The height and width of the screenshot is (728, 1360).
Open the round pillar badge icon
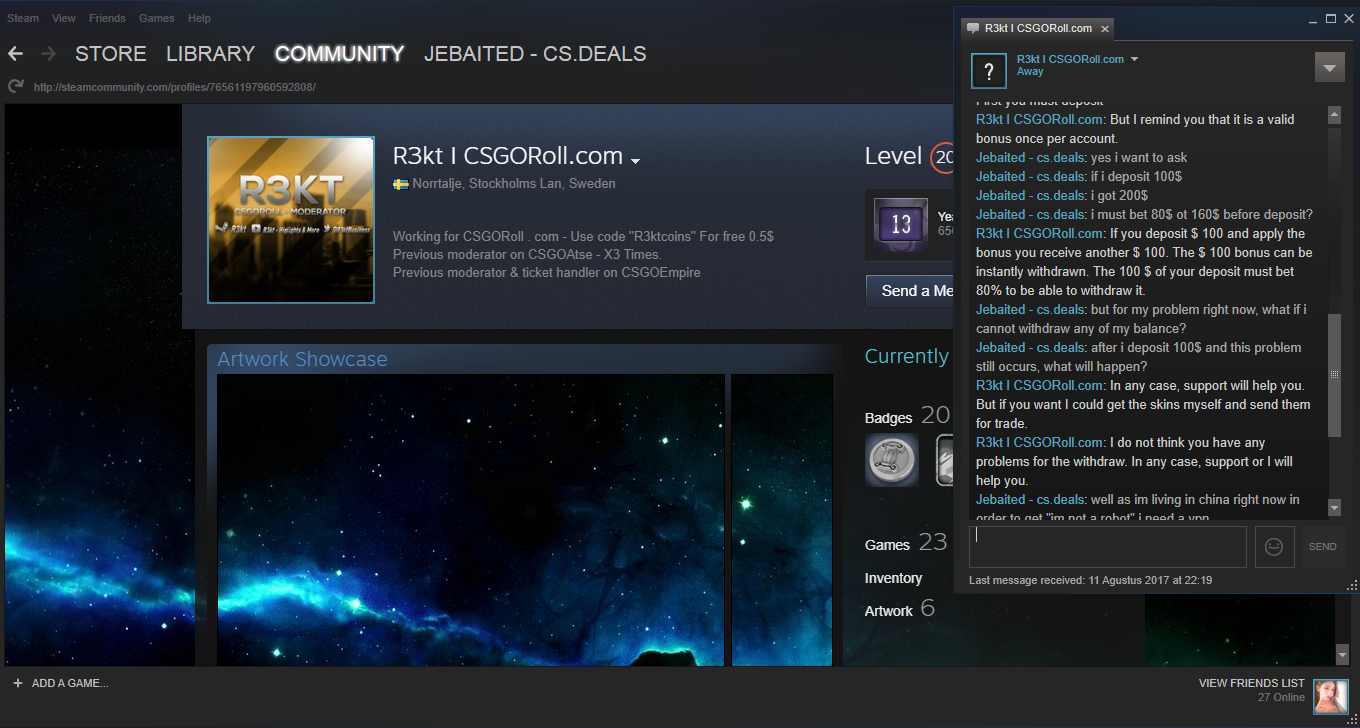pos(892,460)
